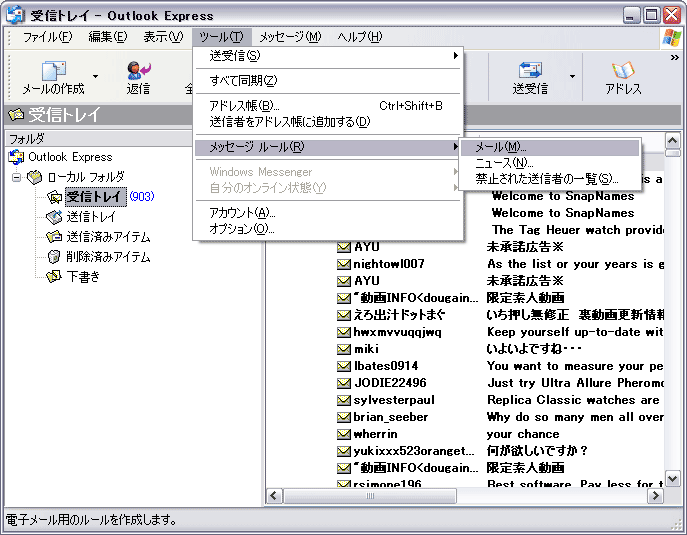This screenshot has height=535, width=687.
Task: Open the ファイル(F) menu
Action: 47,37
